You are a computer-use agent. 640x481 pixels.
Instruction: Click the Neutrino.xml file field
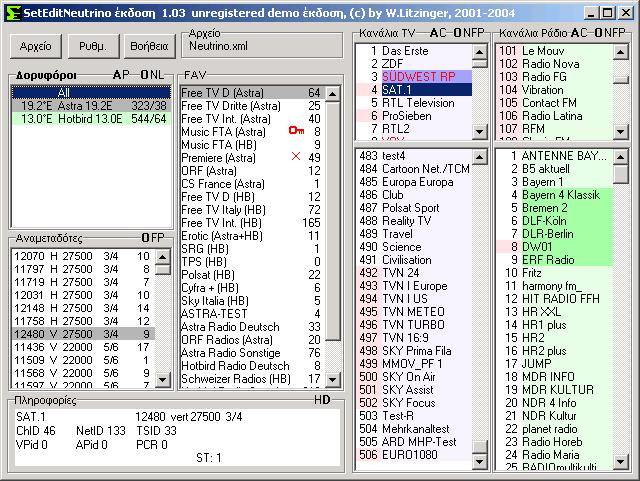pyautogui.click(x=262, y=46)
